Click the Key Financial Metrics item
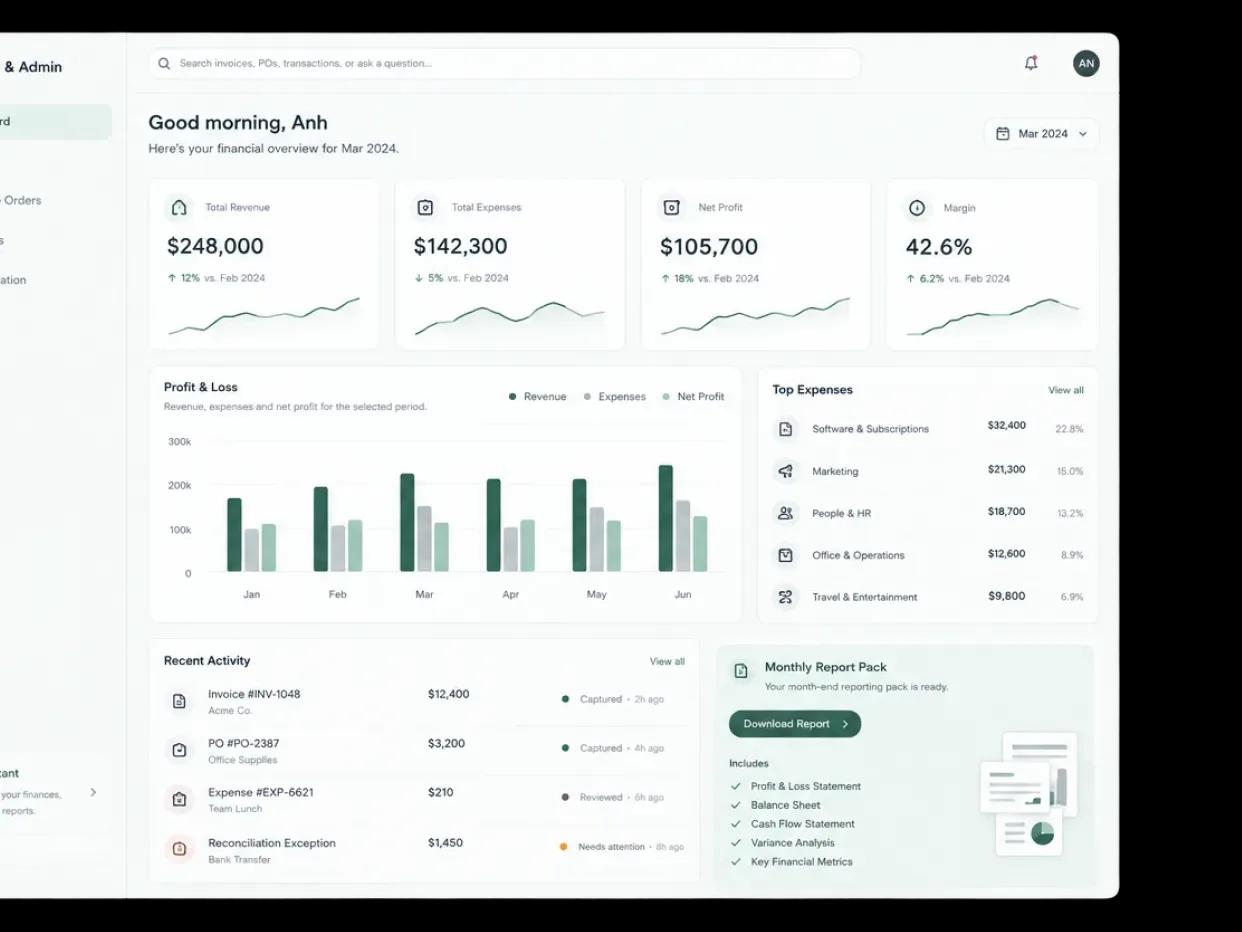1242x932 pixels. coord(802,863)
